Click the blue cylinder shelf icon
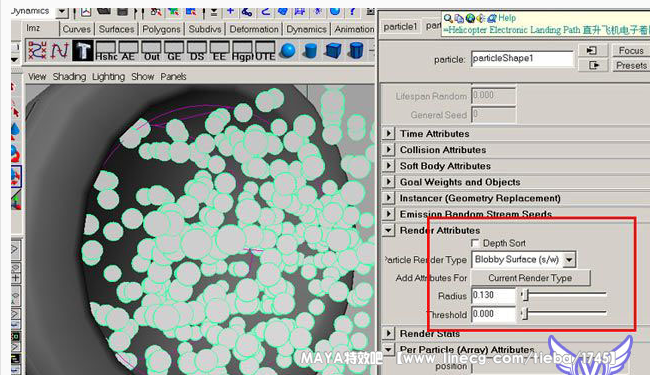Screen dimensions: 650x375 pyautogui.click(x=310, y=51)
